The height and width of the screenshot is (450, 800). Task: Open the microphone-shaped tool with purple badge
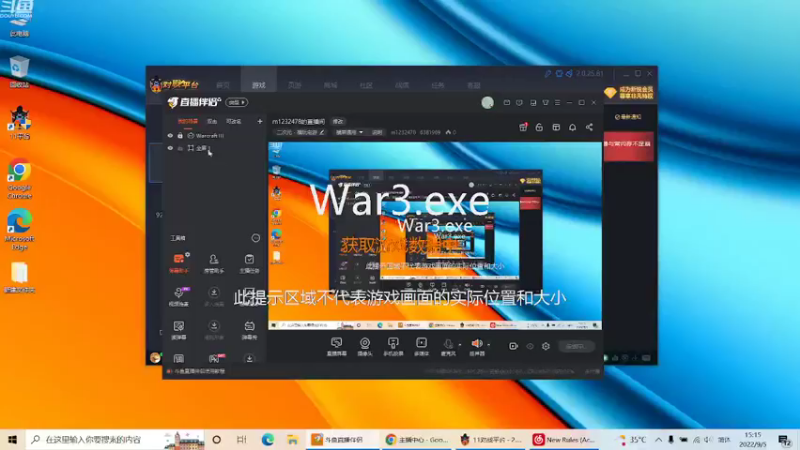click(x=179, y=296)
